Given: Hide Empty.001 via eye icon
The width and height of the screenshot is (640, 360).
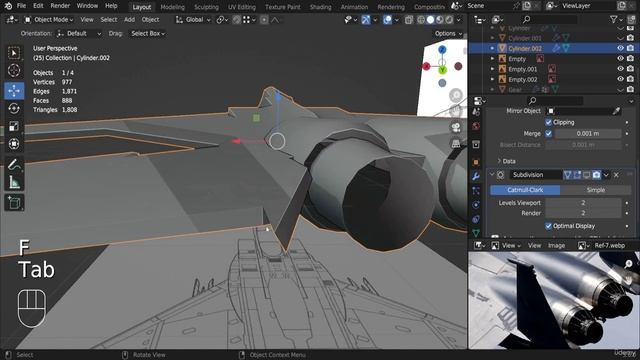Looking at the screenshot, I should point(620,69).
